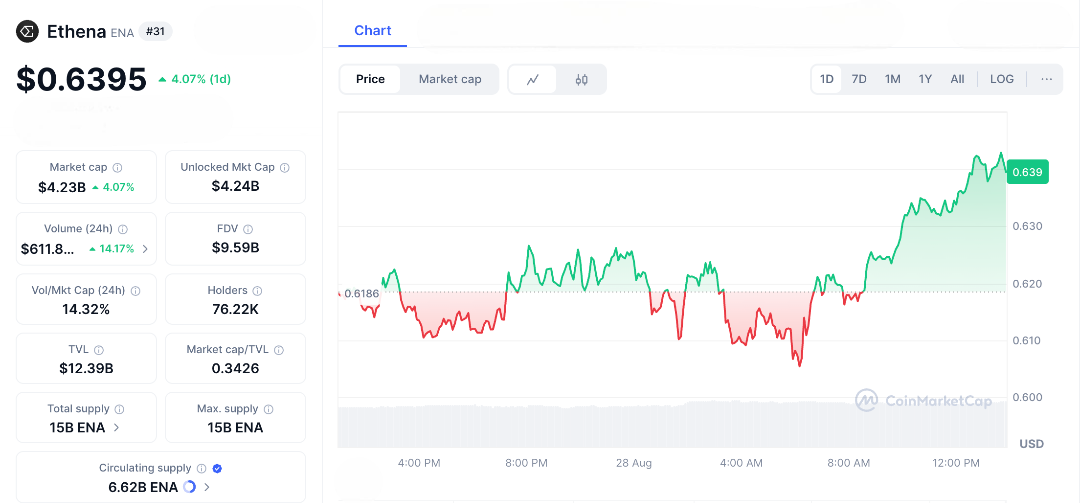
Task: Click the 8:00 PM time axis label
Action: (526, 463)
